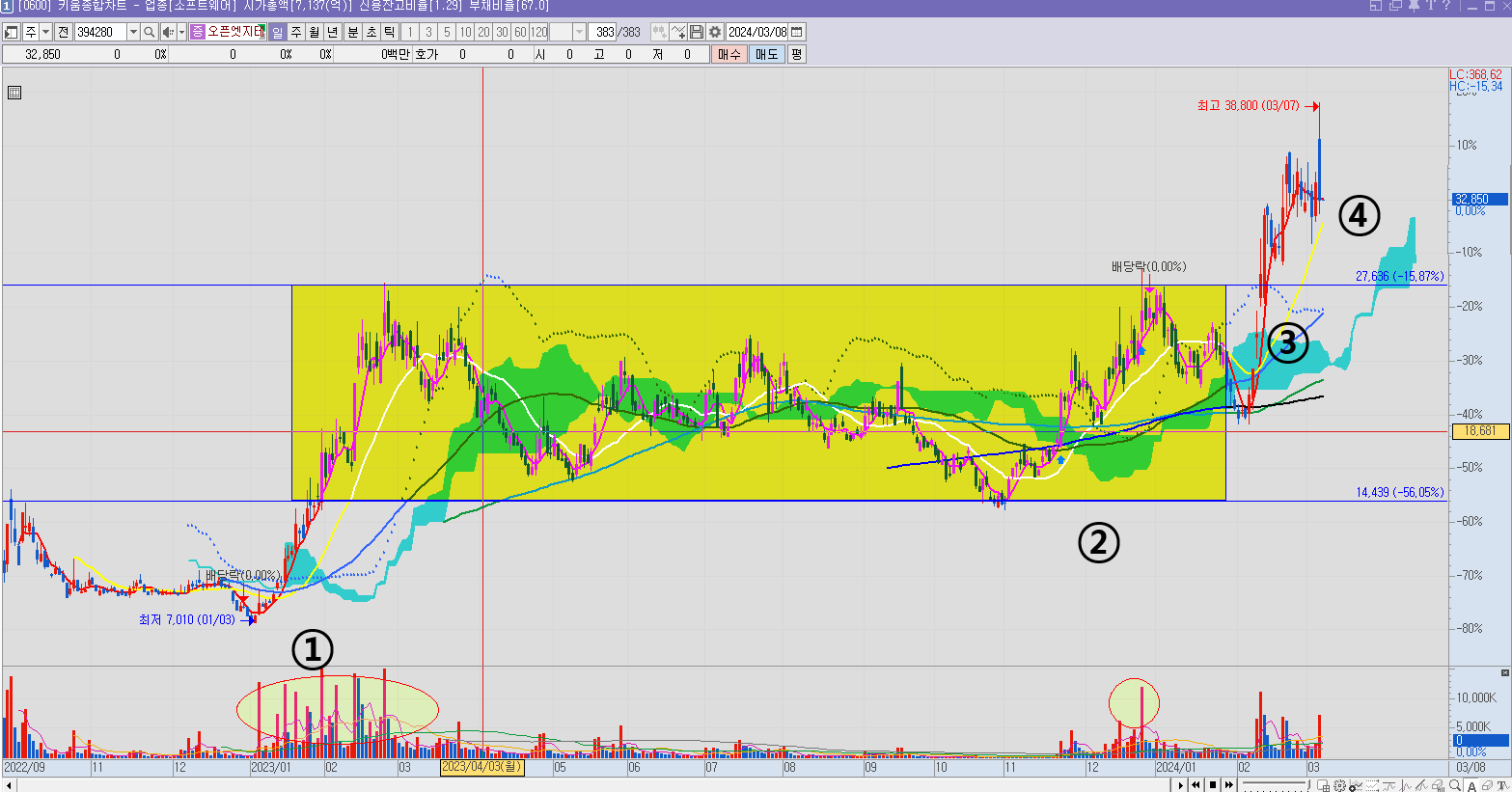Save chart with the floppy disk icon
This screenshot has width=1512, height=792.
(697, 32)
